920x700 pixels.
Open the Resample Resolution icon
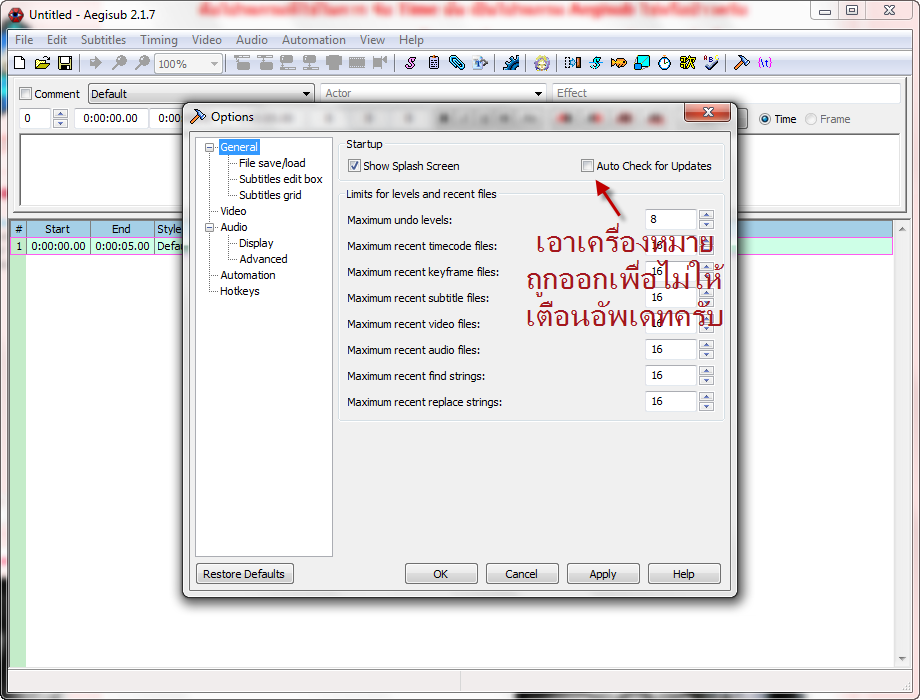(x=642, y=63)
